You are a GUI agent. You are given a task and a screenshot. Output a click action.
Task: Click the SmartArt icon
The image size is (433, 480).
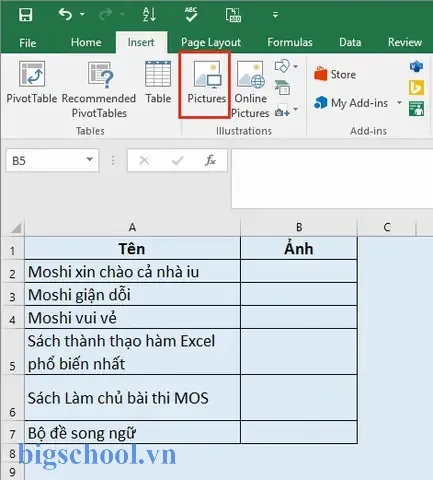pyautogui.click(x=282, y=88)
